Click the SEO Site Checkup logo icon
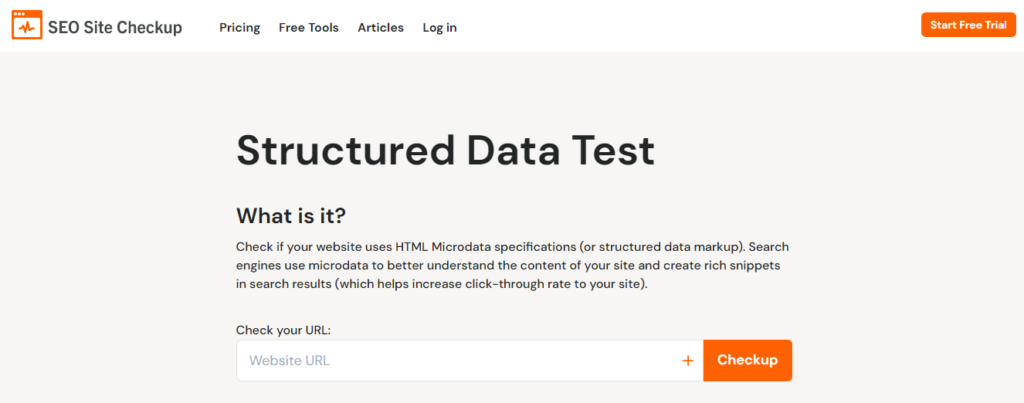1024x403 pixels. 27,26
